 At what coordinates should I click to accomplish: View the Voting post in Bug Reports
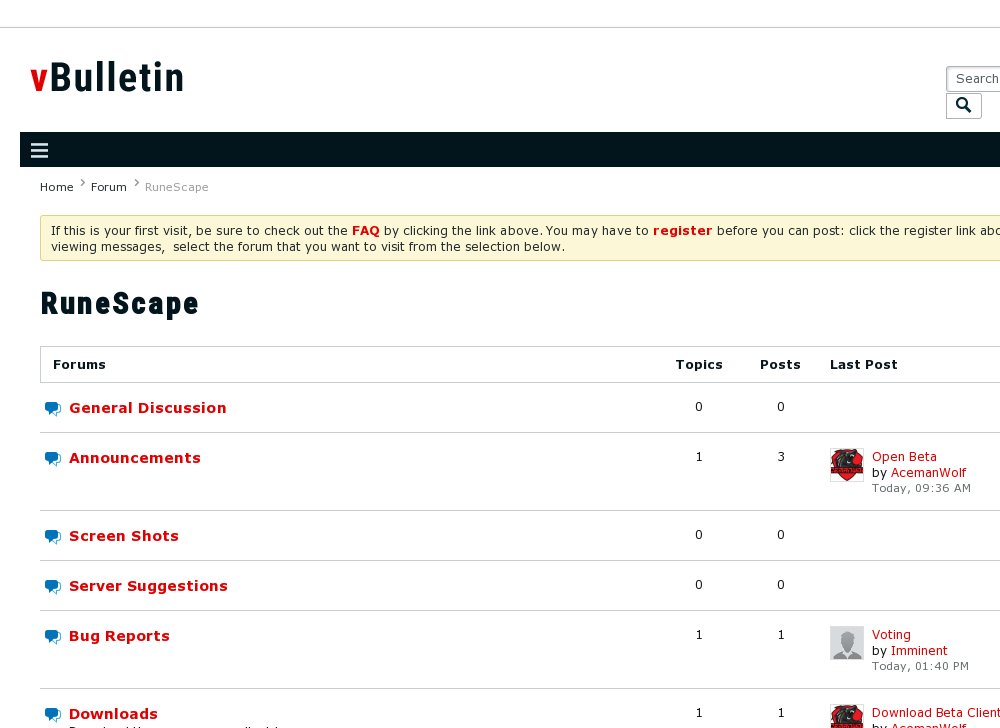(891, 635)
